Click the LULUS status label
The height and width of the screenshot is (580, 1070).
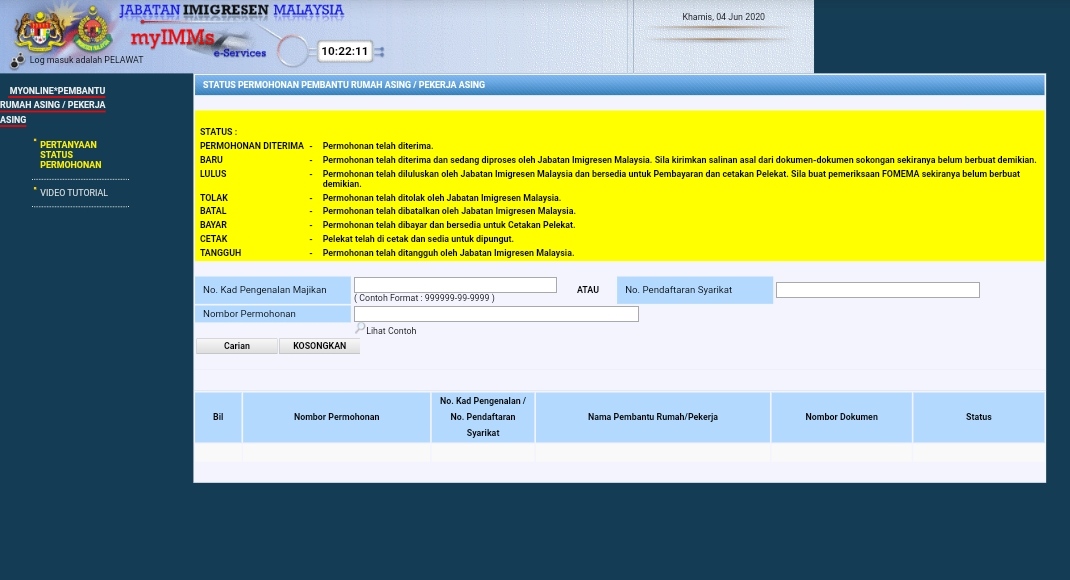click(x=213, y=174)
